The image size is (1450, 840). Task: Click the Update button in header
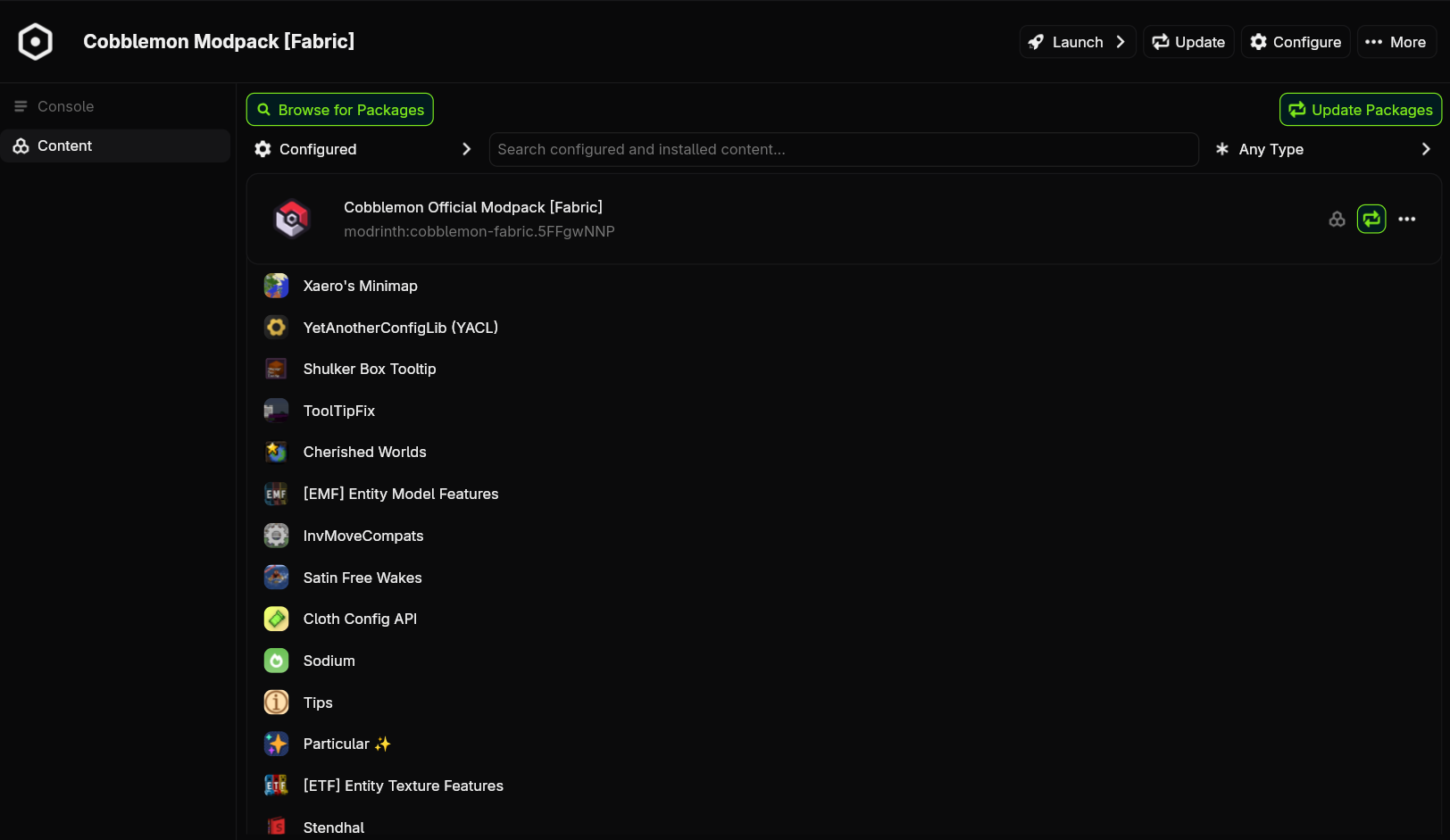[x=1188, y=42]
